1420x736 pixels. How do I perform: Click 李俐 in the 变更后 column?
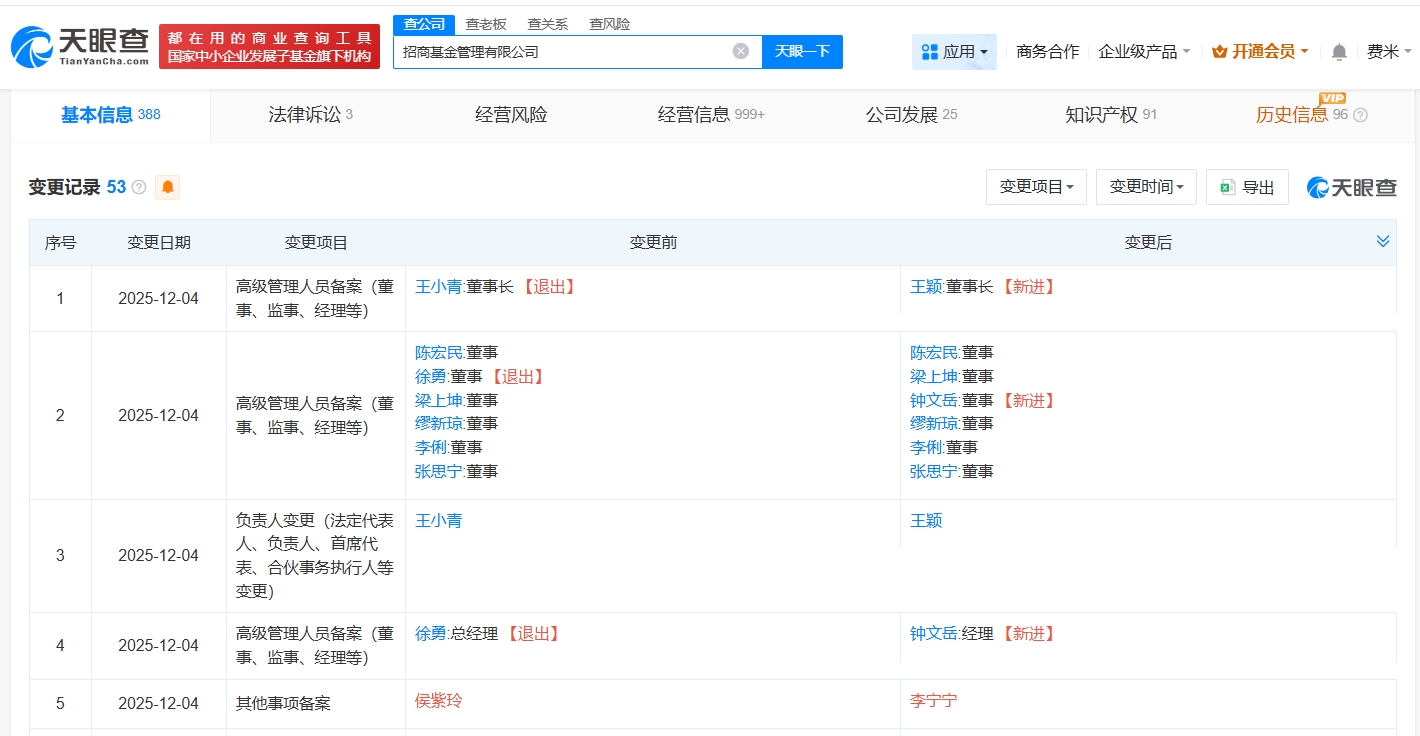[926, 448]
